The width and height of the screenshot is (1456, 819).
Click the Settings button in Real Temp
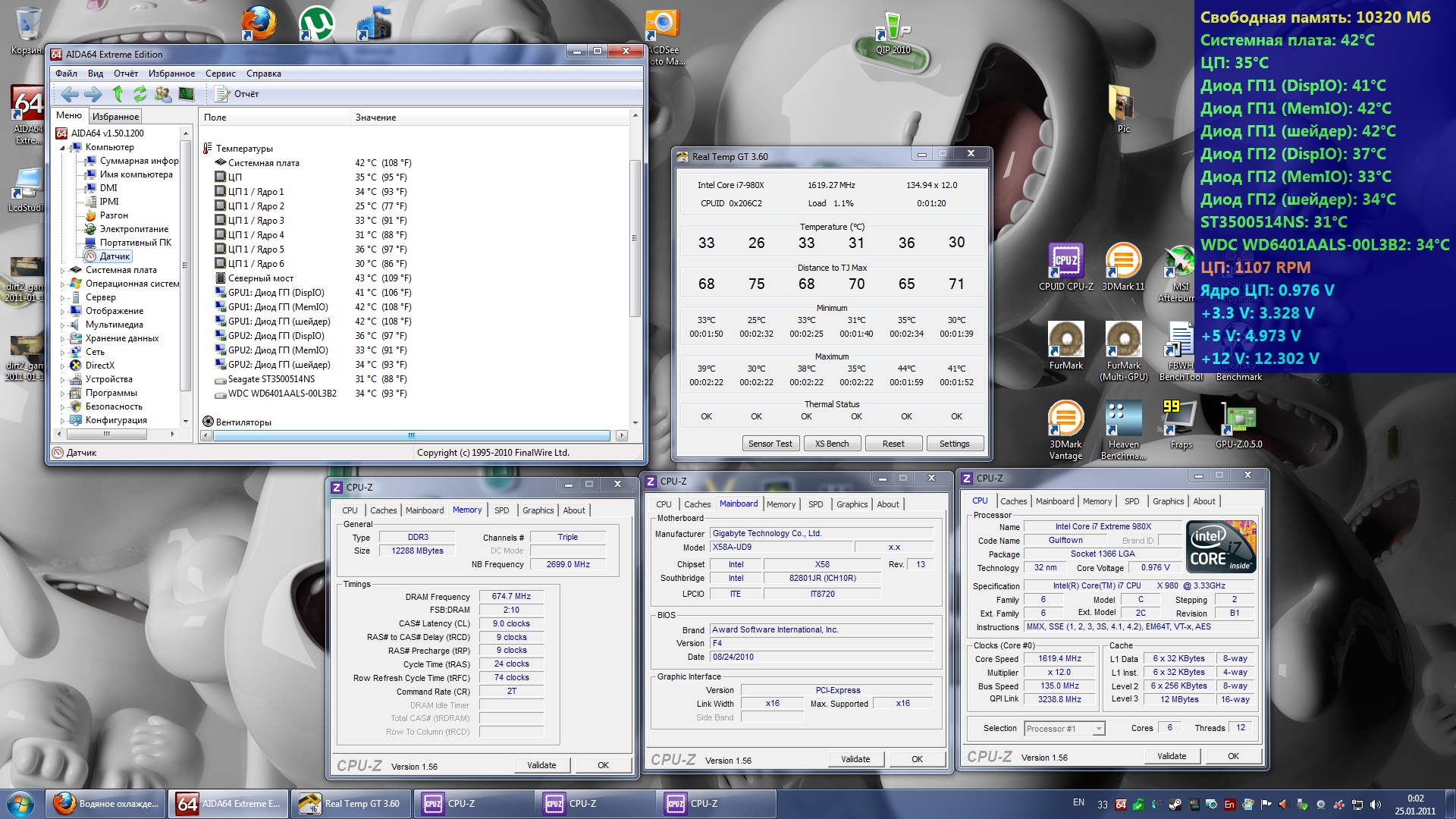(x=954, y=444)
